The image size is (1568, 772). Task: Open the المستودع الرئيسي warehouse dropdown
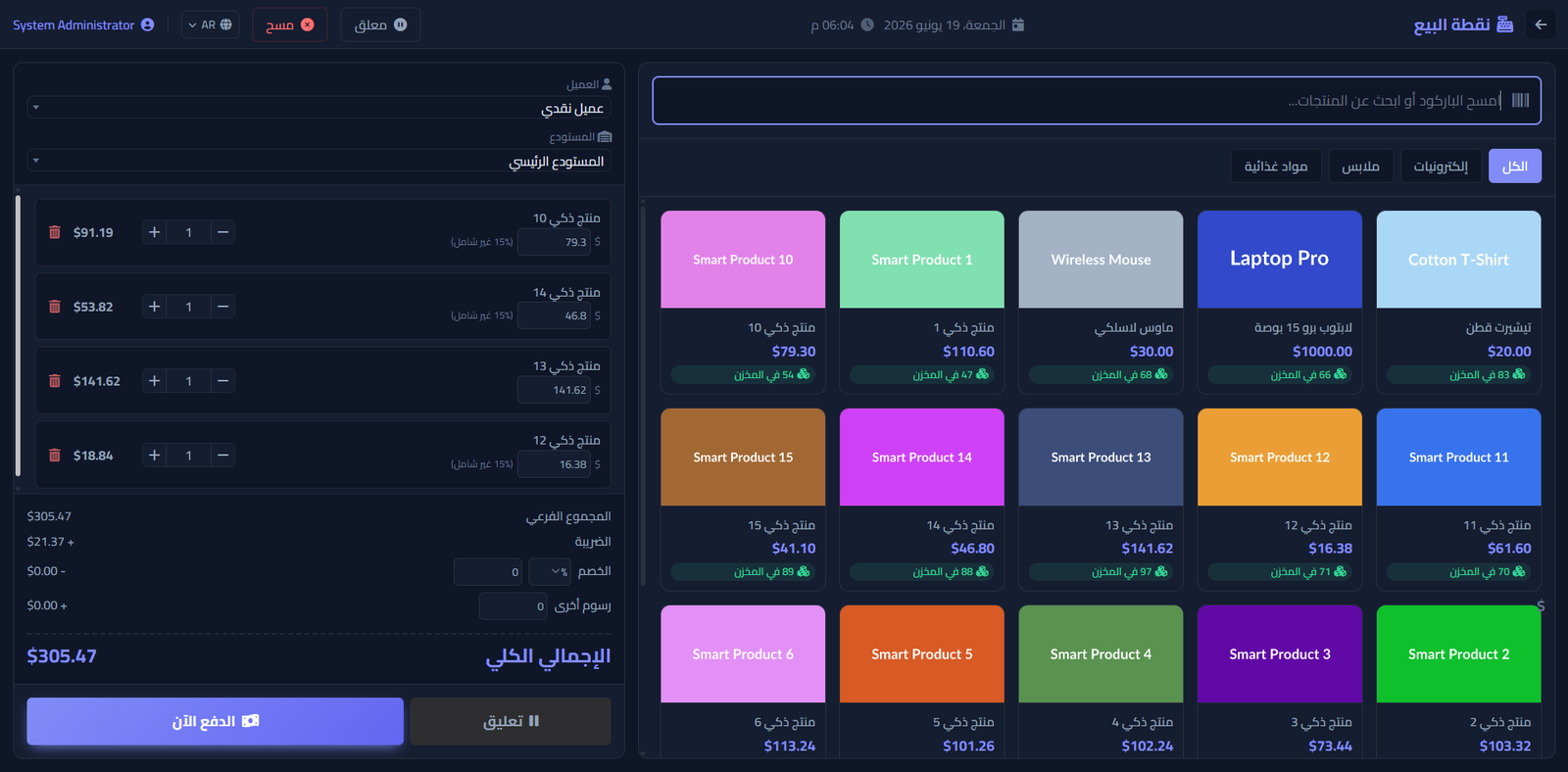coord(318,161)
